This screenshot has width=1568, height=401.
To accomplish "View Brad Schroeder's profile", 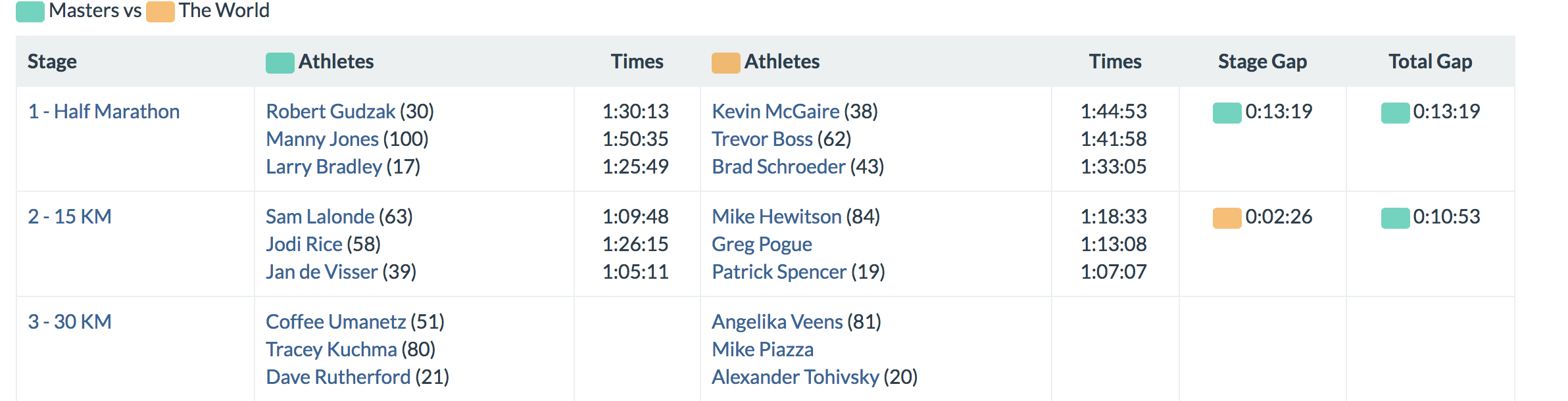I will coord(778,167).
